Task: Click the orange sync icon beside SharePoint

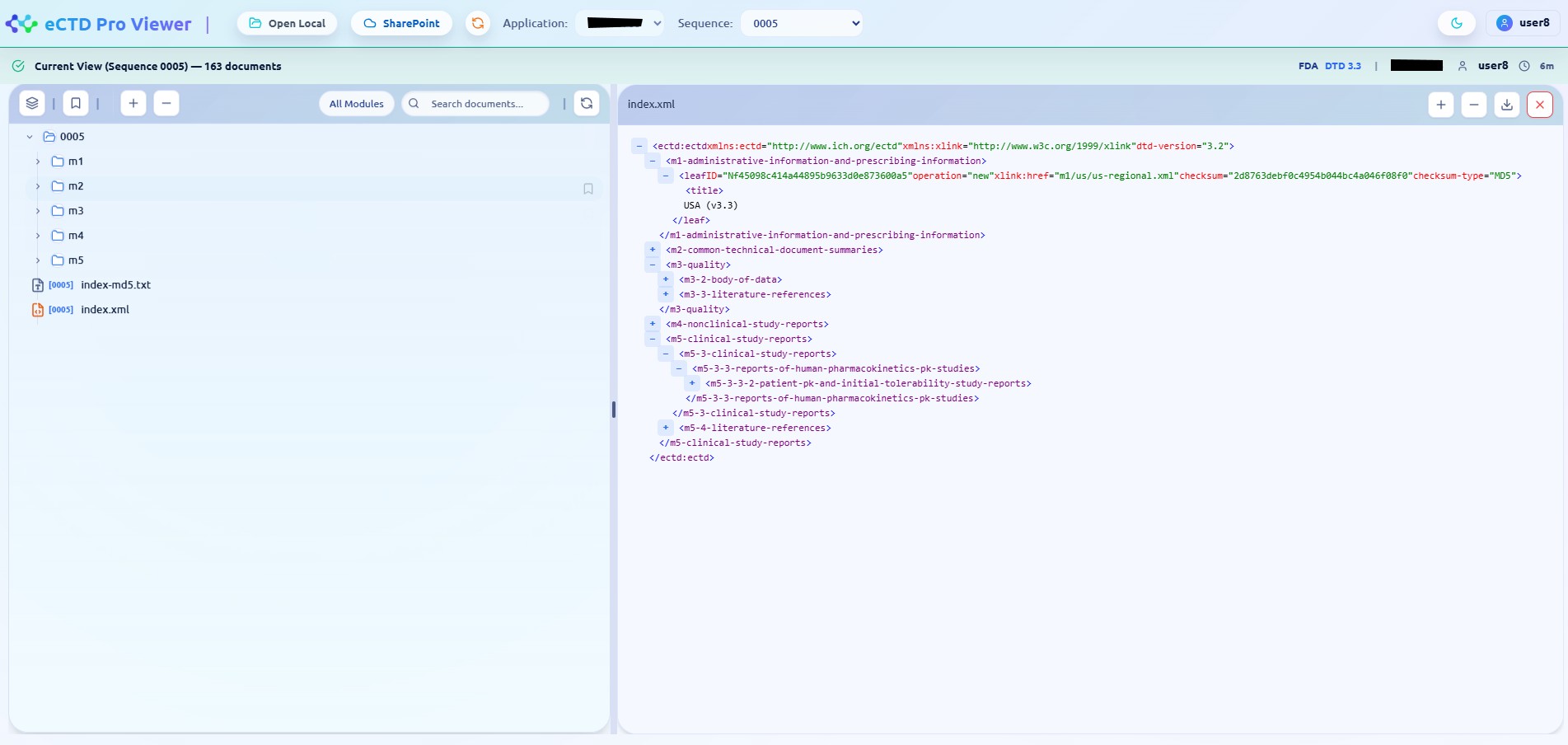Action: pyautogui.click(x=478, y=23)
